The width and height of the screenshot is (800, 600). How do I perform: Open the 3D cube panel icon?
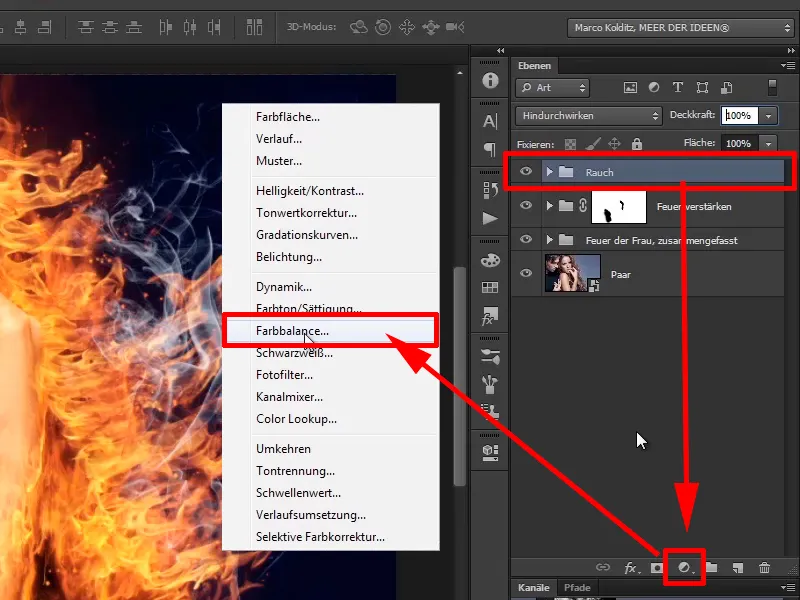(x=490, y=452)
